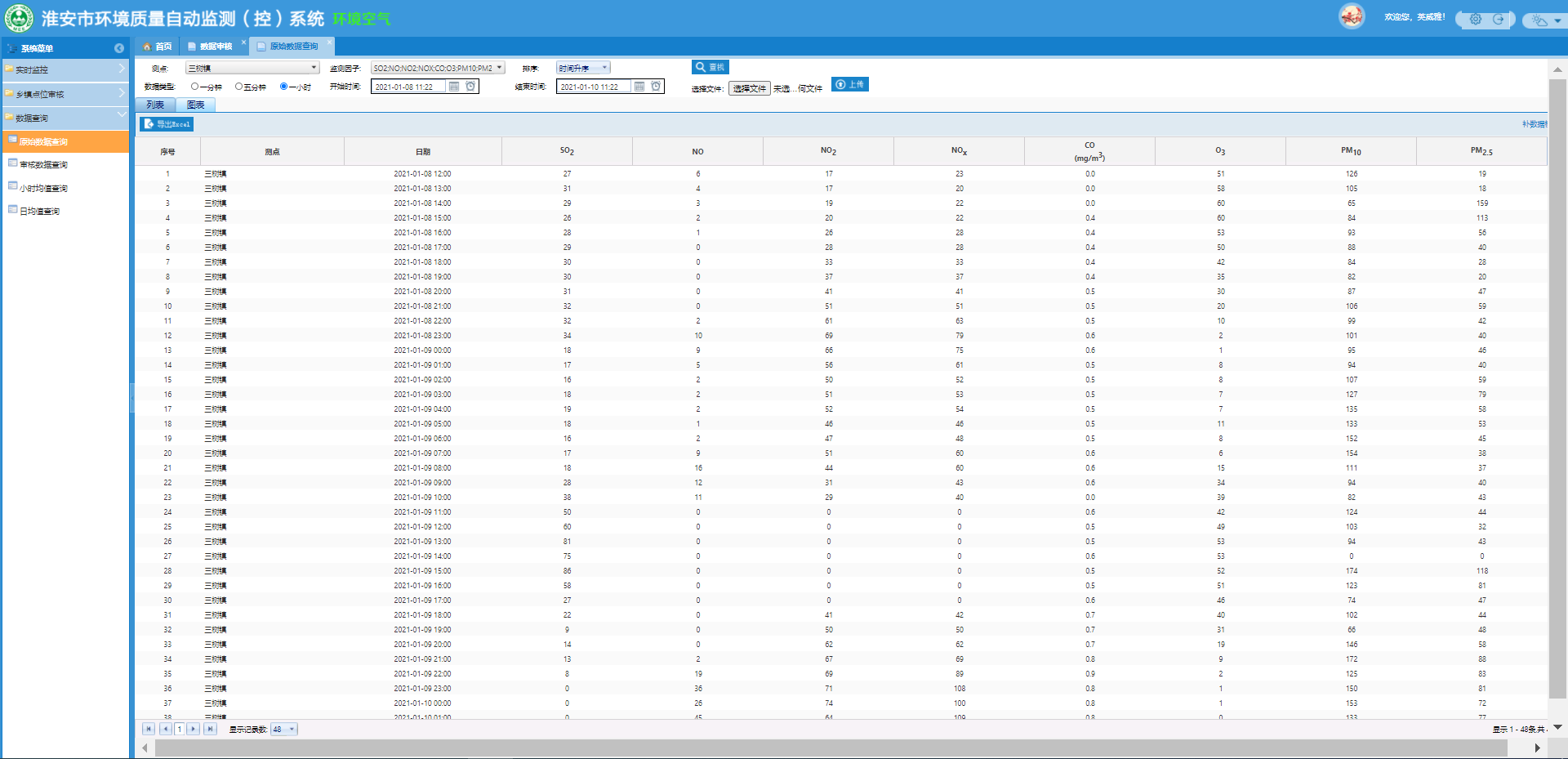
Task: Open the clock time picker for 结束时间
Action: (x=656, y=87)
